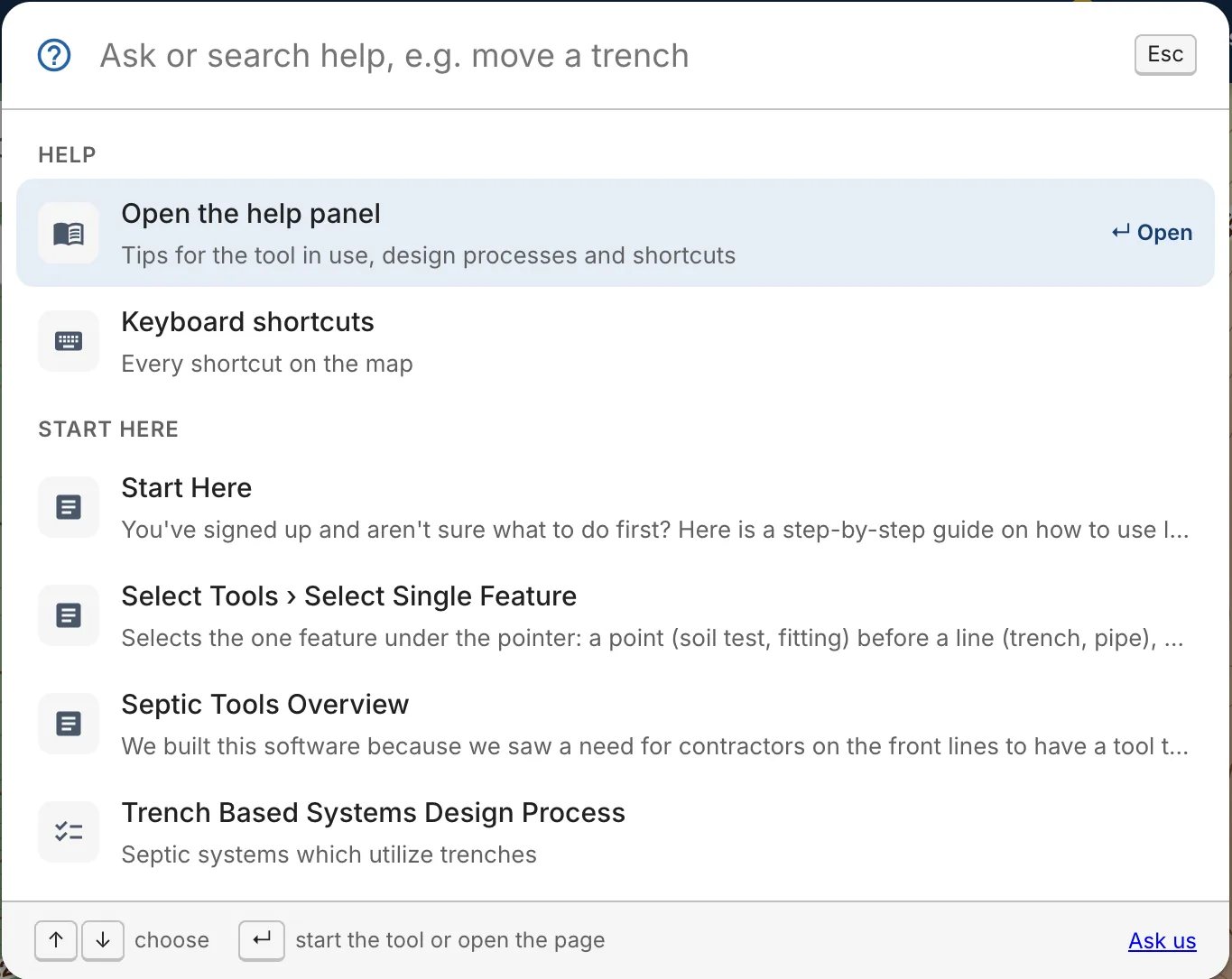This screenshot has width=1232, height=979.
Task: Click the checklist icon for Trench Based Systems
Action: point(69,832)
